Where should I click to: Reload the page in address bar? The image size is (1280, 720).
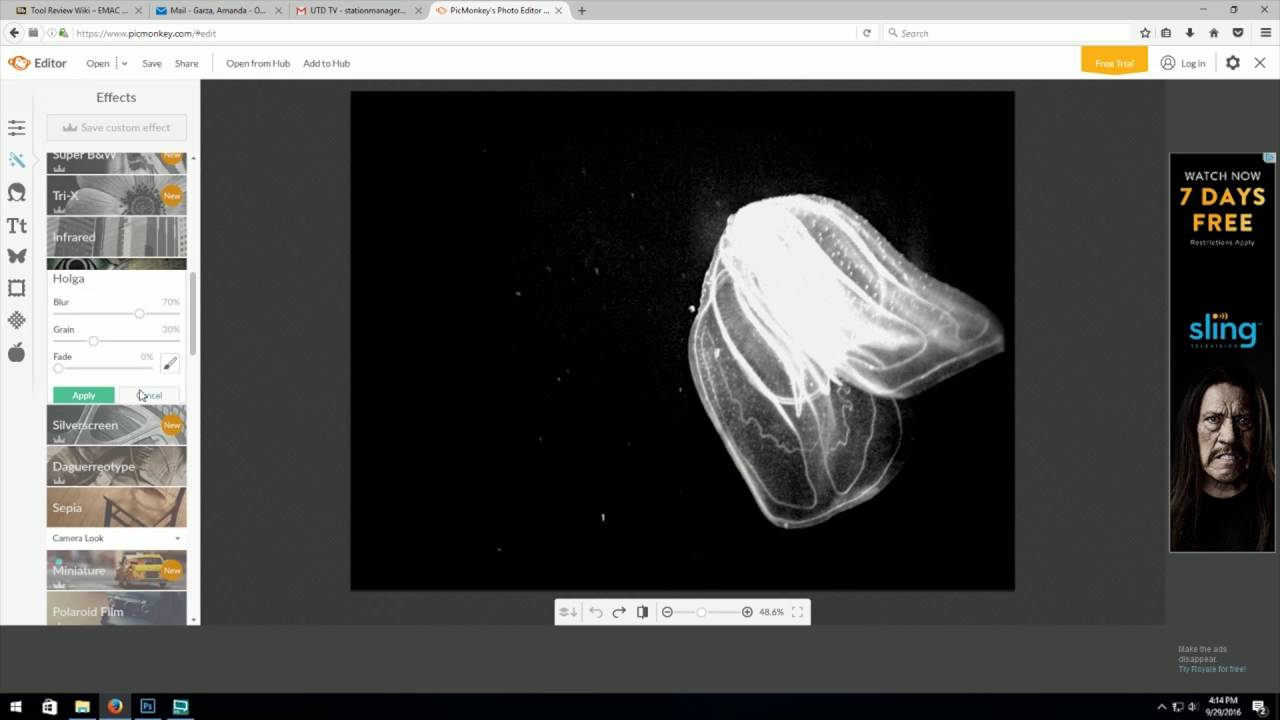point(867,33)
